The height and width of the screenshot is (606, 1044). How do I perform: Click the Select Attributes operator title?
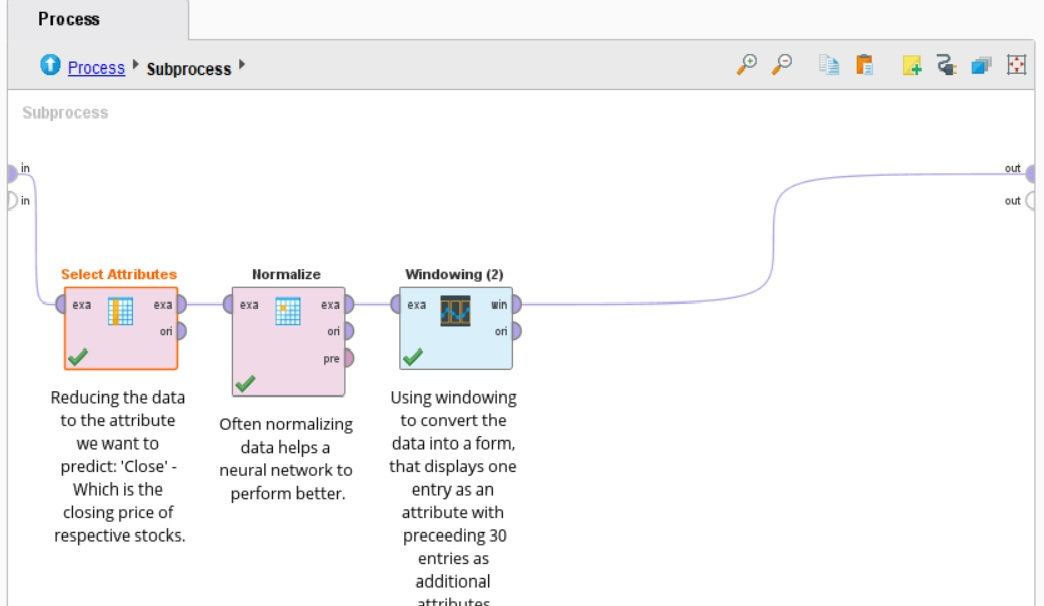coord(119,274)
